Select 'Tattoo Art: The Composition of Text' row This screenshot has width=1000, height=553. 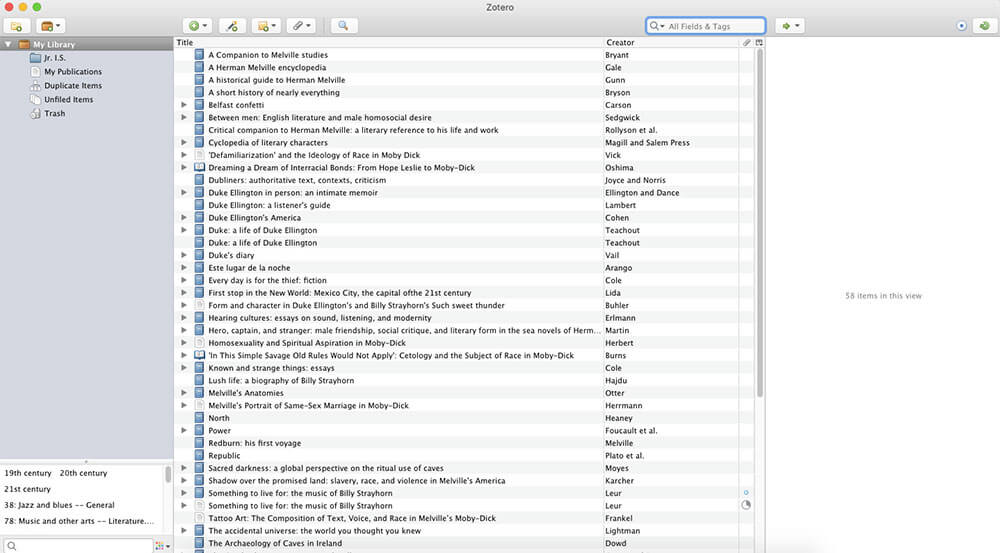[x=464, y=518]
